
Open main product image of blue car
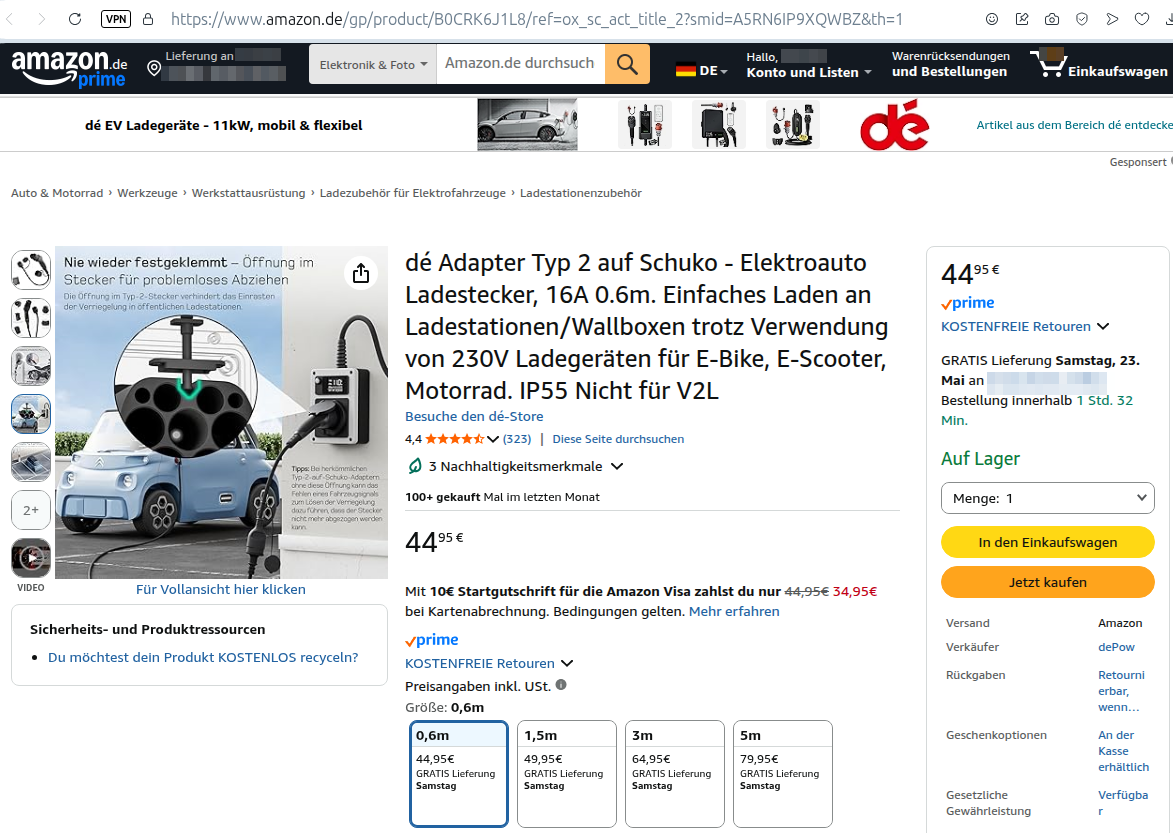pos(221,412)
